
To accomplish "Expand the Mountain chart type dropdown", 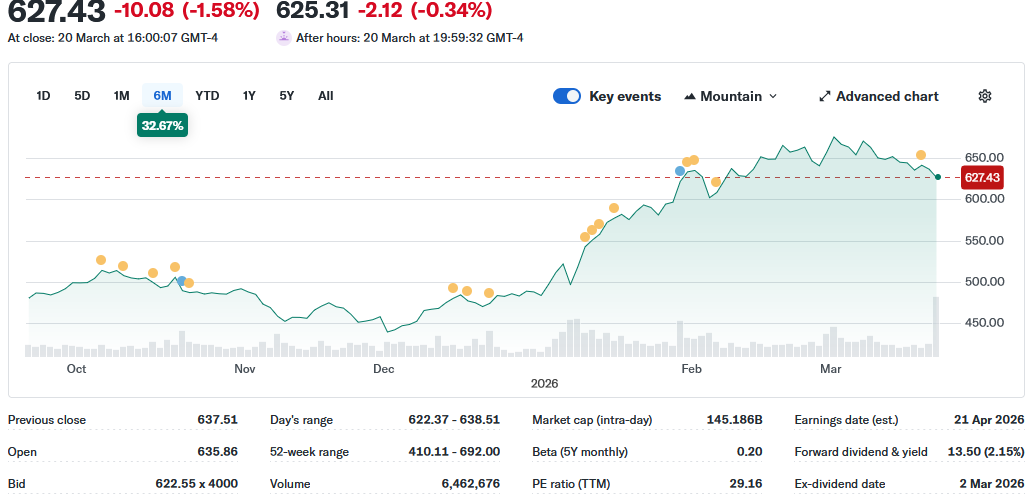I will click(x=731, y=96).
